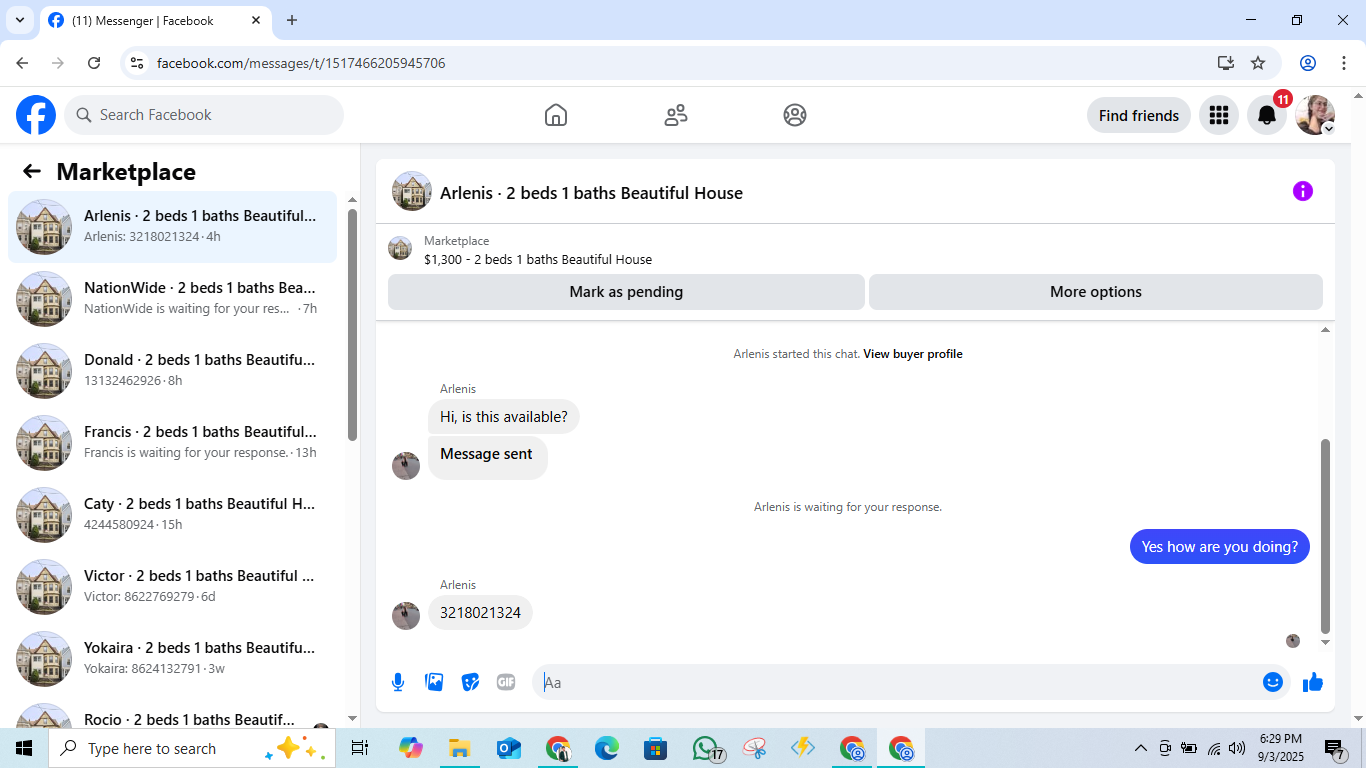This screenshot has height=768, width=1366.
Task: Open a new browser tab
Action: [292, 20]
